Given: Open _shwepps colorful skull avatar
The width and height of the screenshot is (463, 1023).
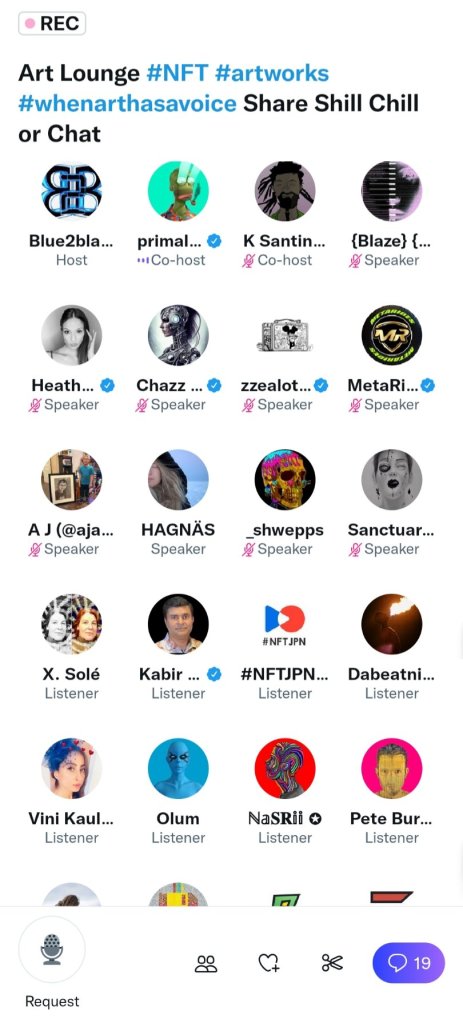Looking at the screenshot, I should 285,480.
